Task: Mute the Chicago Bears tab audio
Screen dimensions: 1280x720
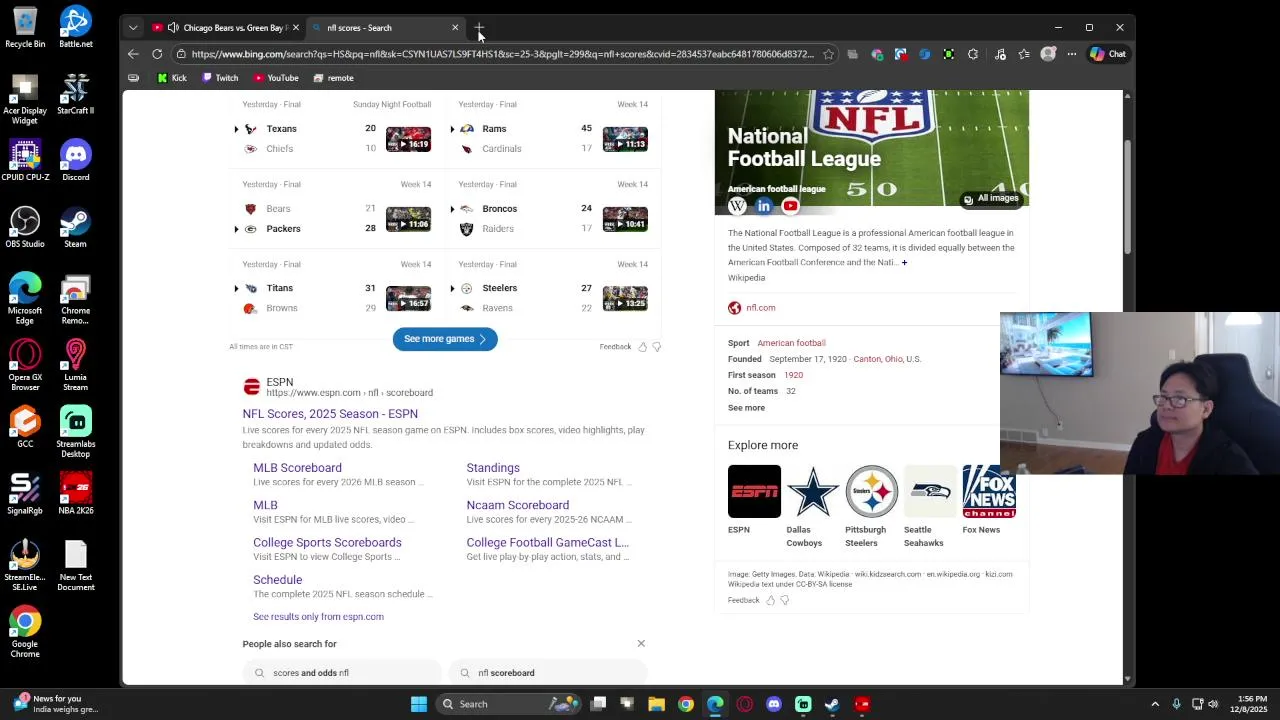Action: 173,28
